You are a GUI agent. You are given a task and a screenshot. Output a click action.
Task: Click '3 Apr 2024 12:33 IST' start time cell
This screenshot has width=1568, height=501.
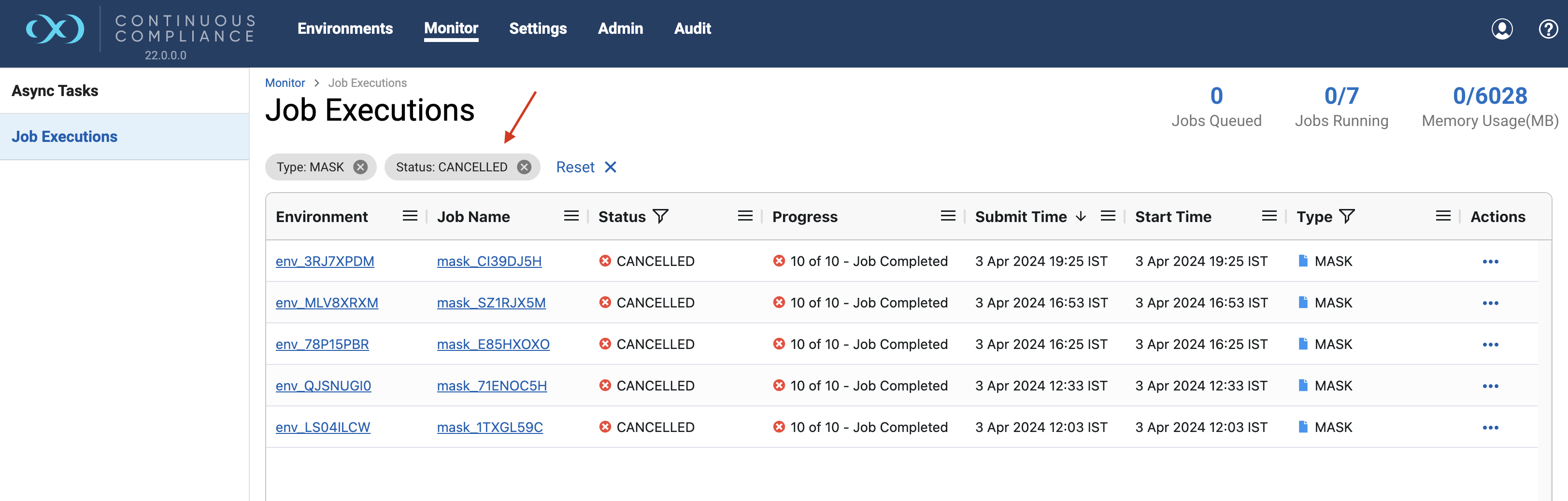[1201, 386]
